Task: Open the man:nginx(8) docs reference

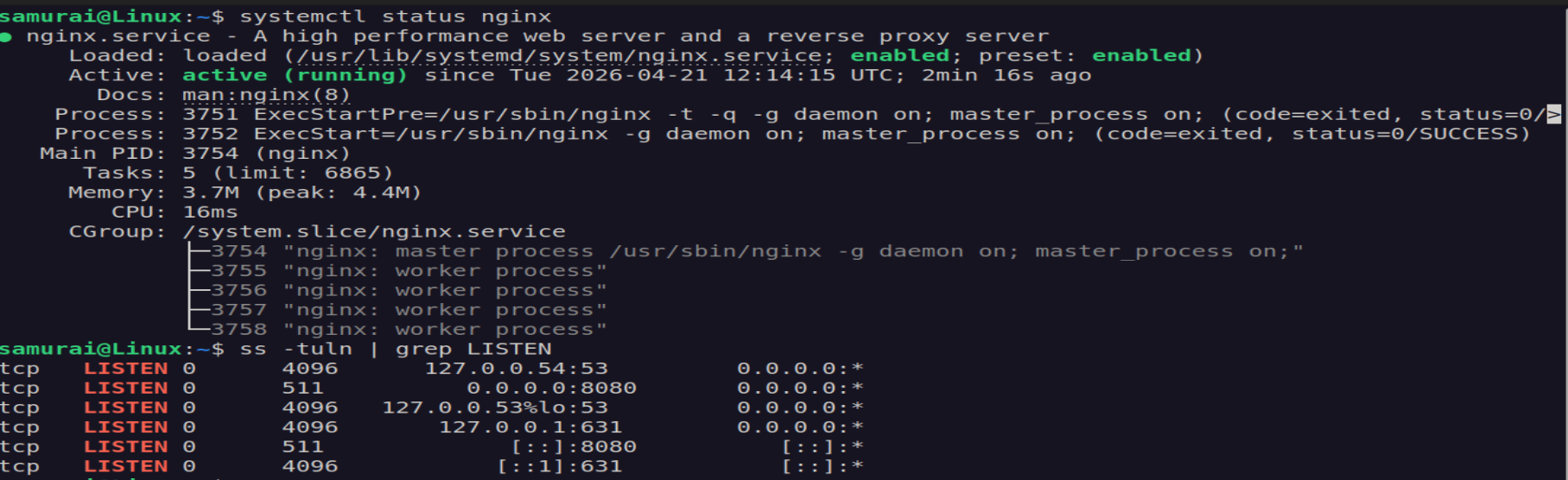Action: coord(266,95)
